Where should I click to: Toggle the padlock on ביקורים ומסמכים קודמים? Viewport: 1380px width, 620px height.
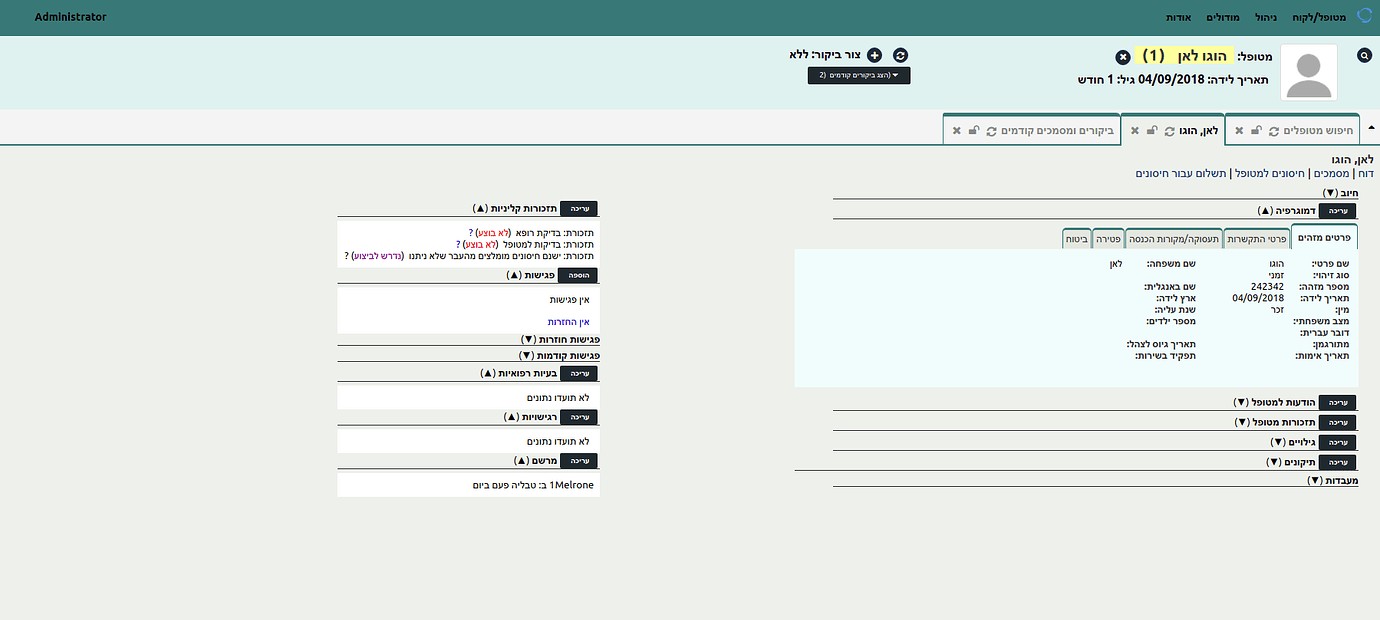click(x=974, y=129)
